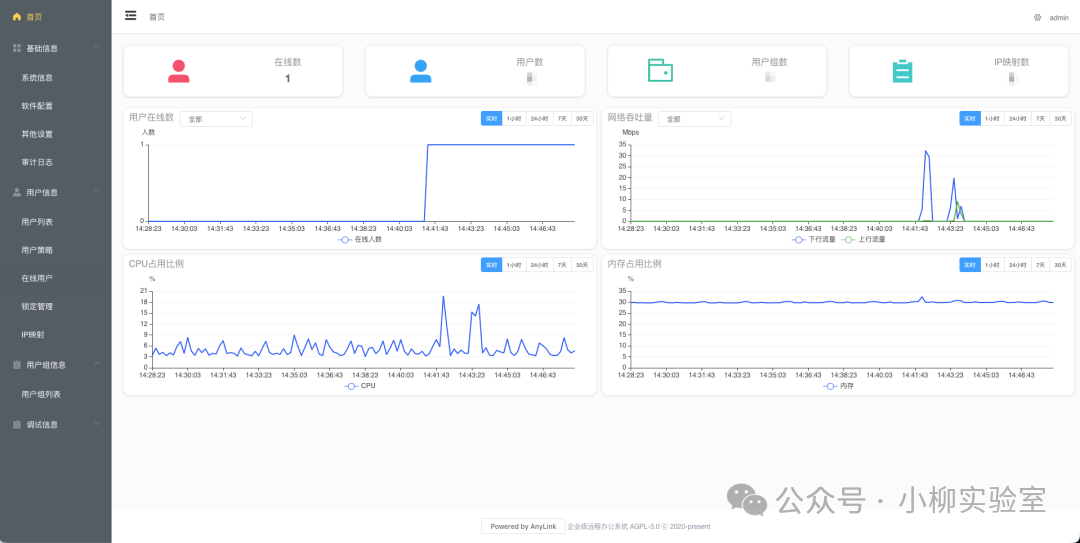Click the Powered by AnyLink button
The width and height of the screenshot is (1080, 543).
(523, 526)
